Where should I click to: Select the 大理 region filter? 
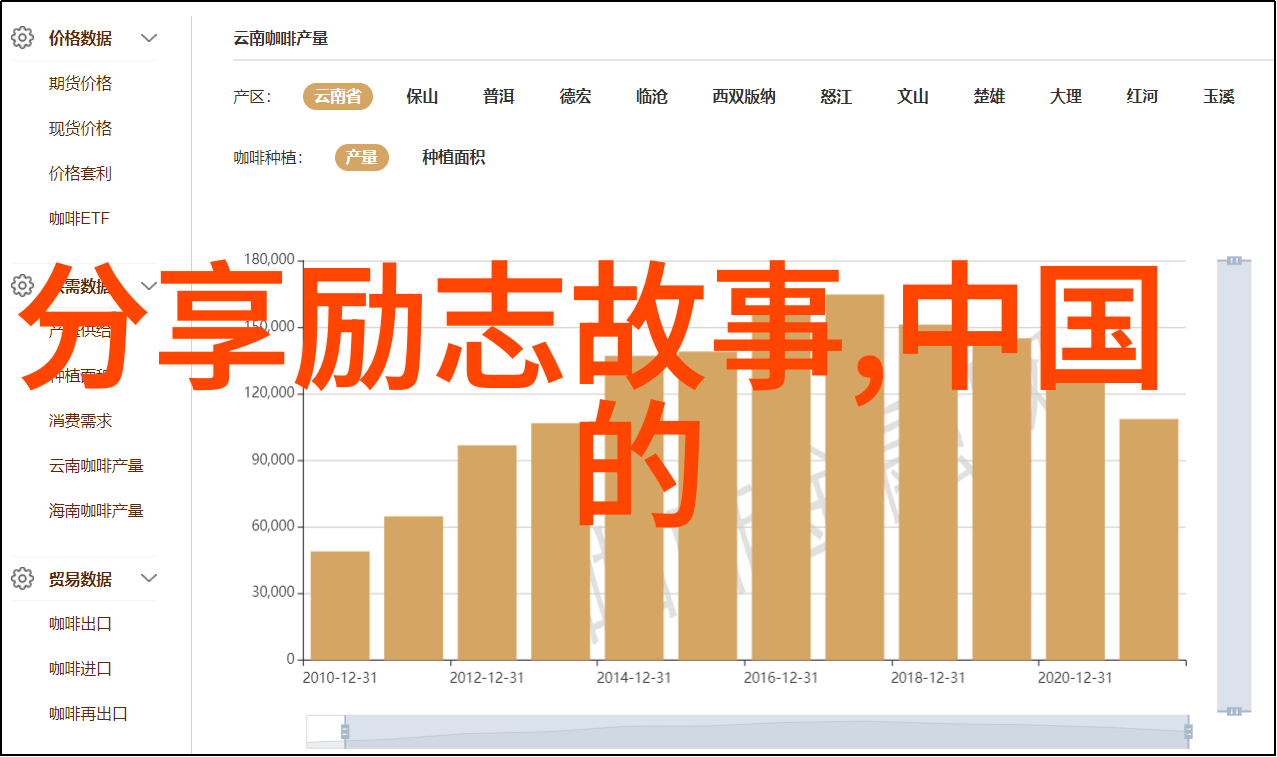click(1066, 97)
